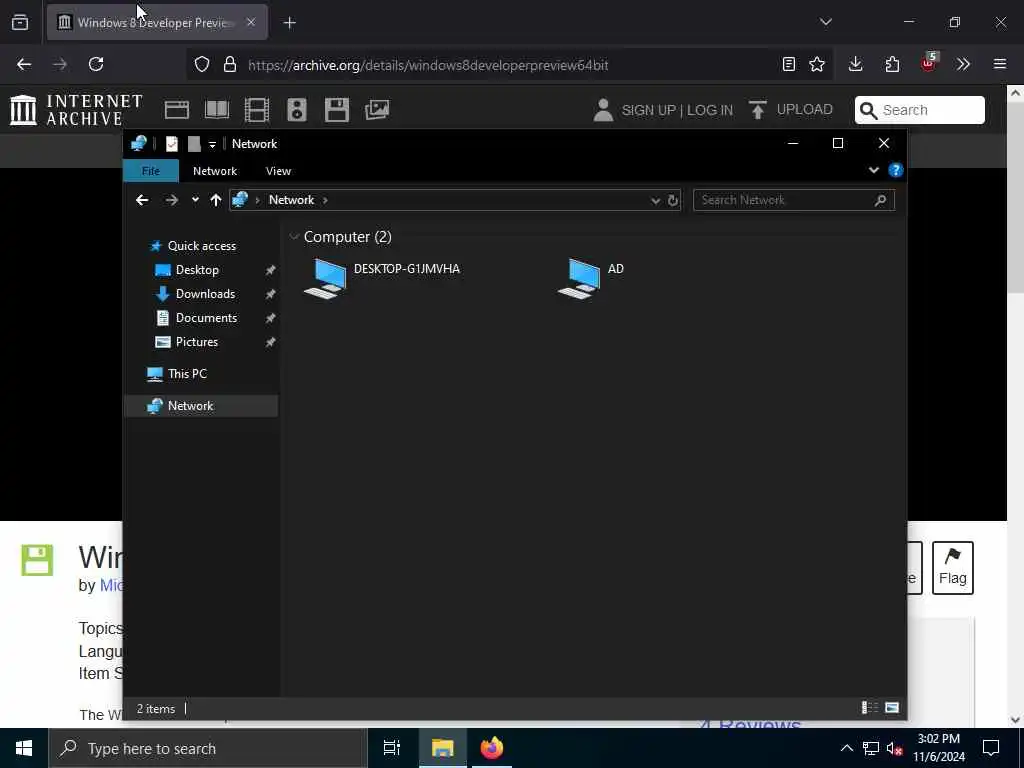
Task: Open Firefox hamburger application menu
Action: tap(1000, 64)
